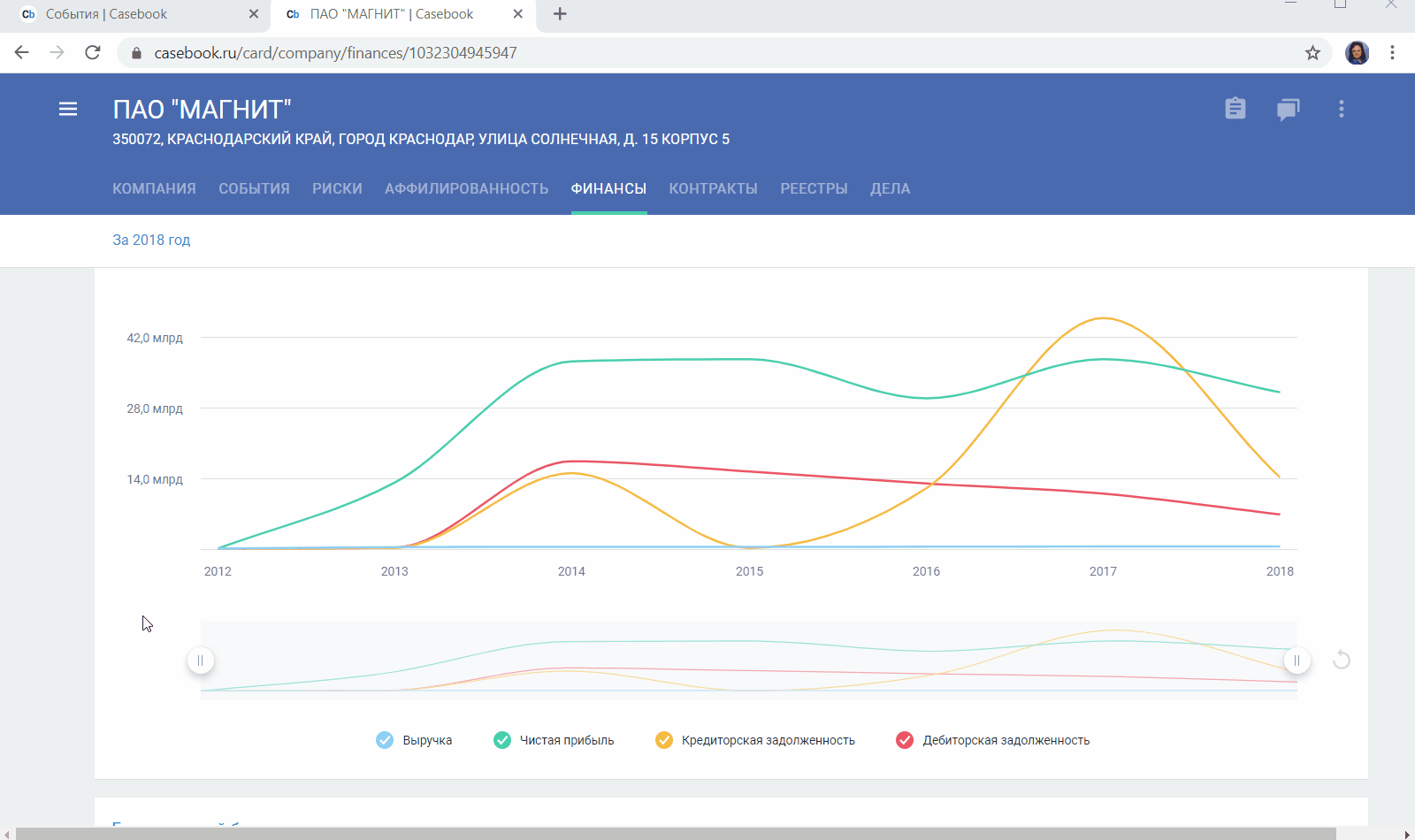Close the События | Casebook tab
This screenshot has height=840, width=1415.
click(254, 14)
